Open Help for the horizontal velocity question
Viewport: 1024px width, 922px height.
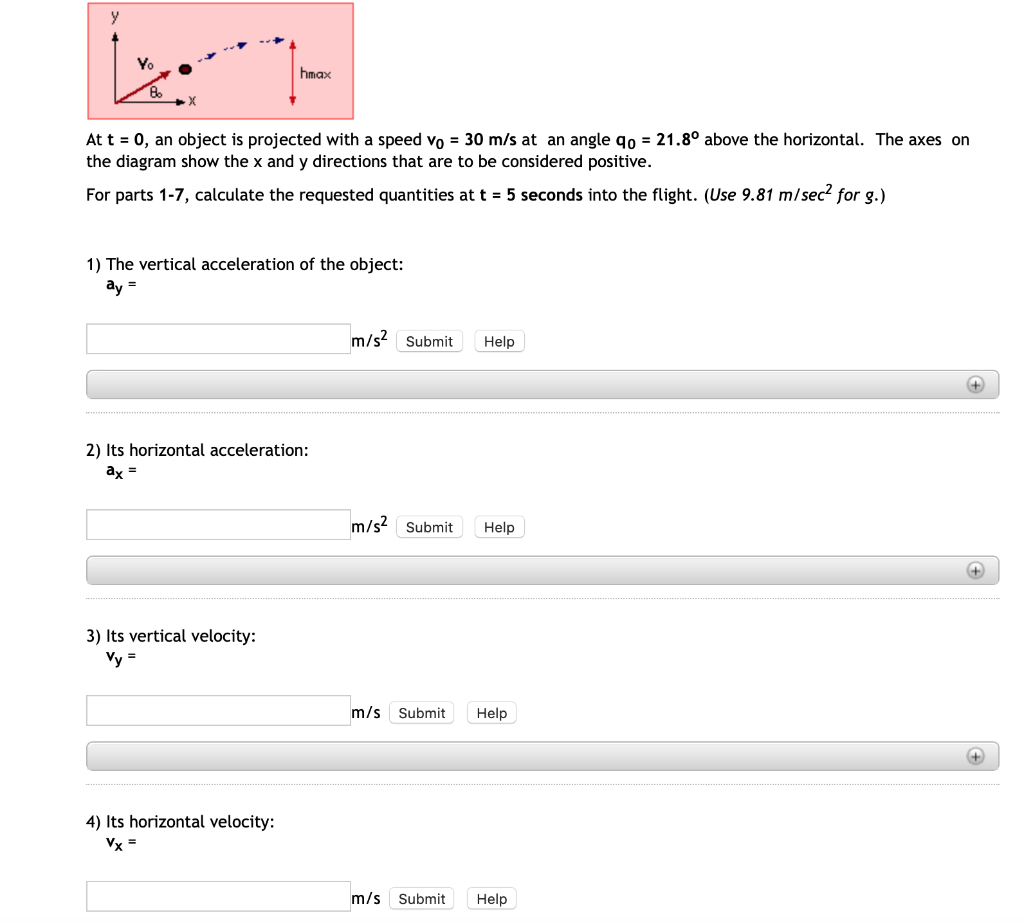click(491, 898)
